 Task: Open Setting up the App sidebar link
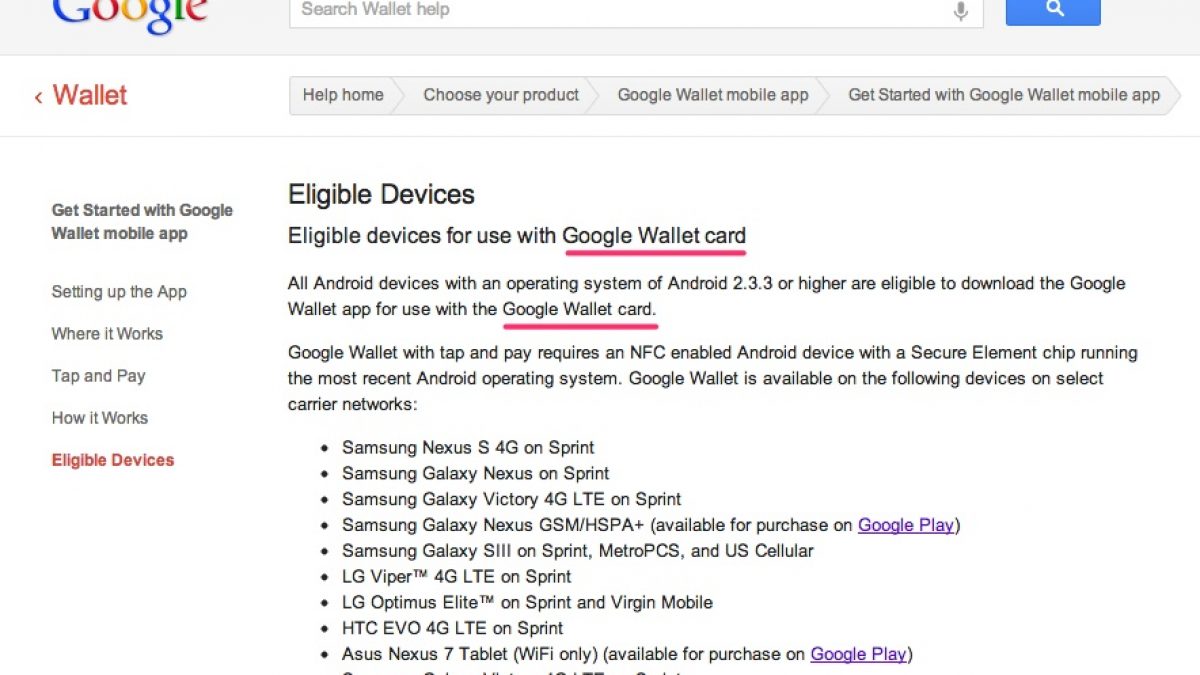(x=119, y=292)
